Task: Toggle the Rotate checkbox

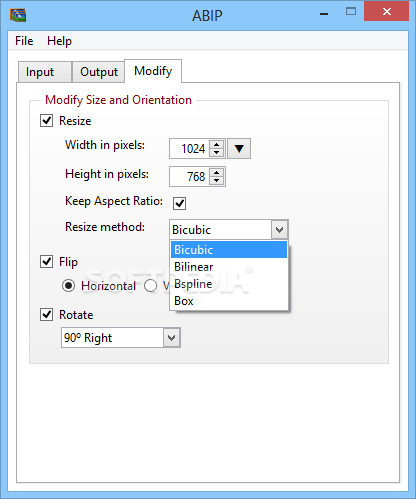Action: [x=47, y=315]
